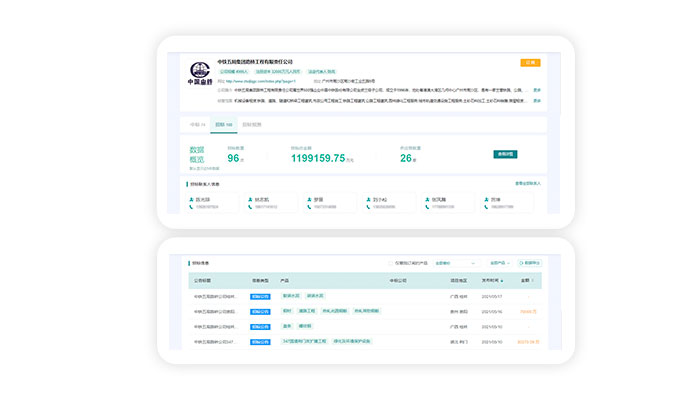Click the 湖北 荆门 region cell
Viewport: 688px width, 408px height.
click(x=459, y=342)
